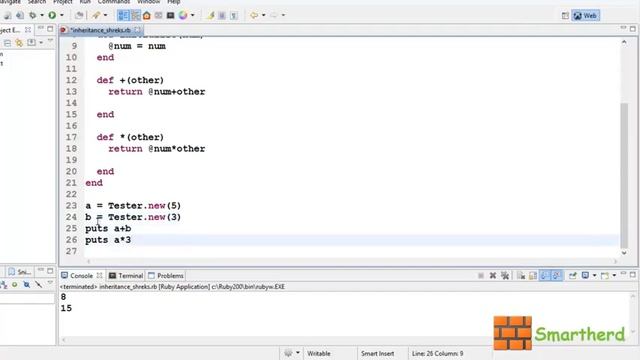This screenshot has height=360, width=640.
Task: Toggle show console on standard output change
Action: pyautogui.click(x=545, y=276)
